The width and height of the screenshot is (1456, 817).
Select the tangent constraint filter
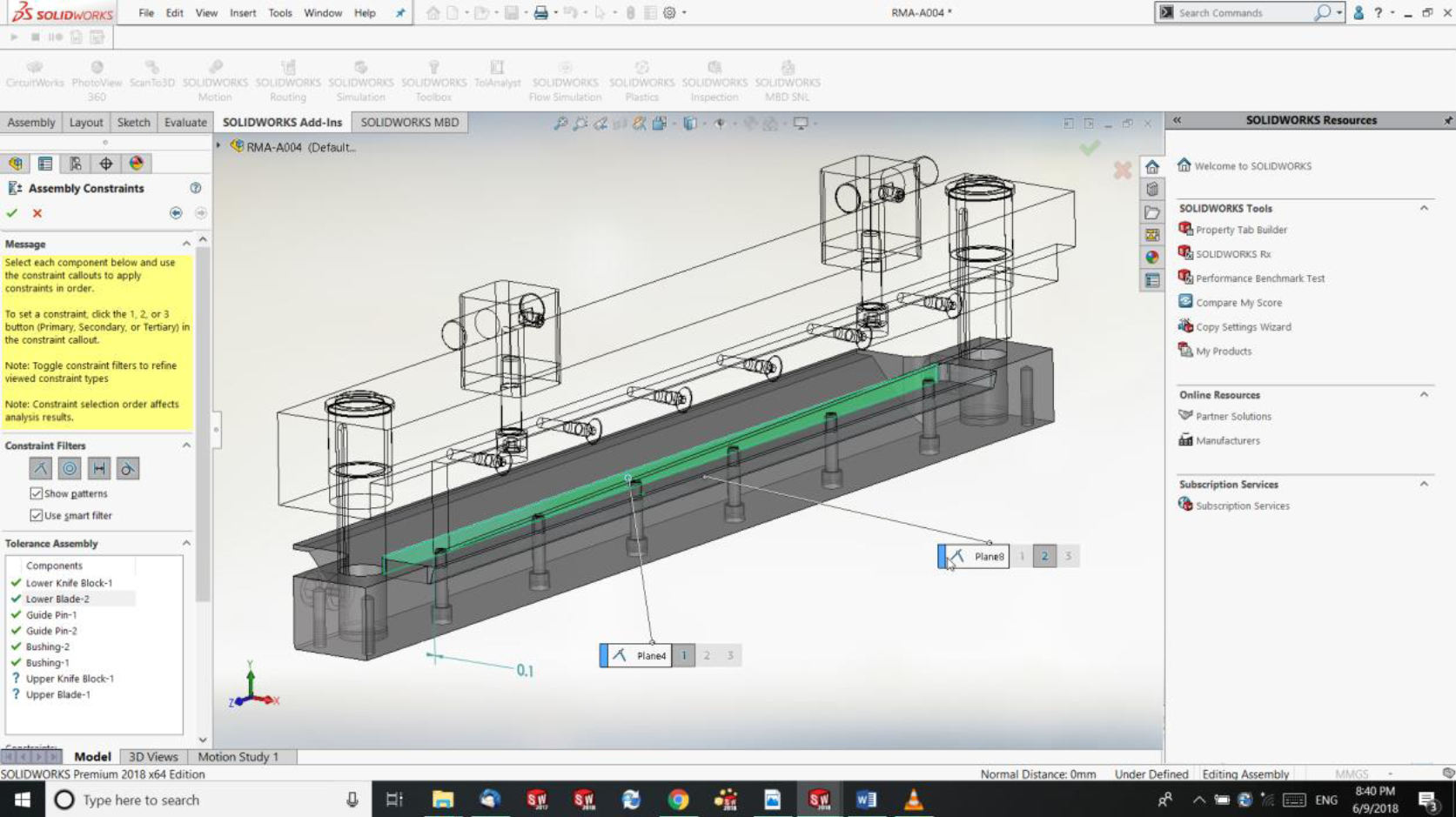point(128,468)
